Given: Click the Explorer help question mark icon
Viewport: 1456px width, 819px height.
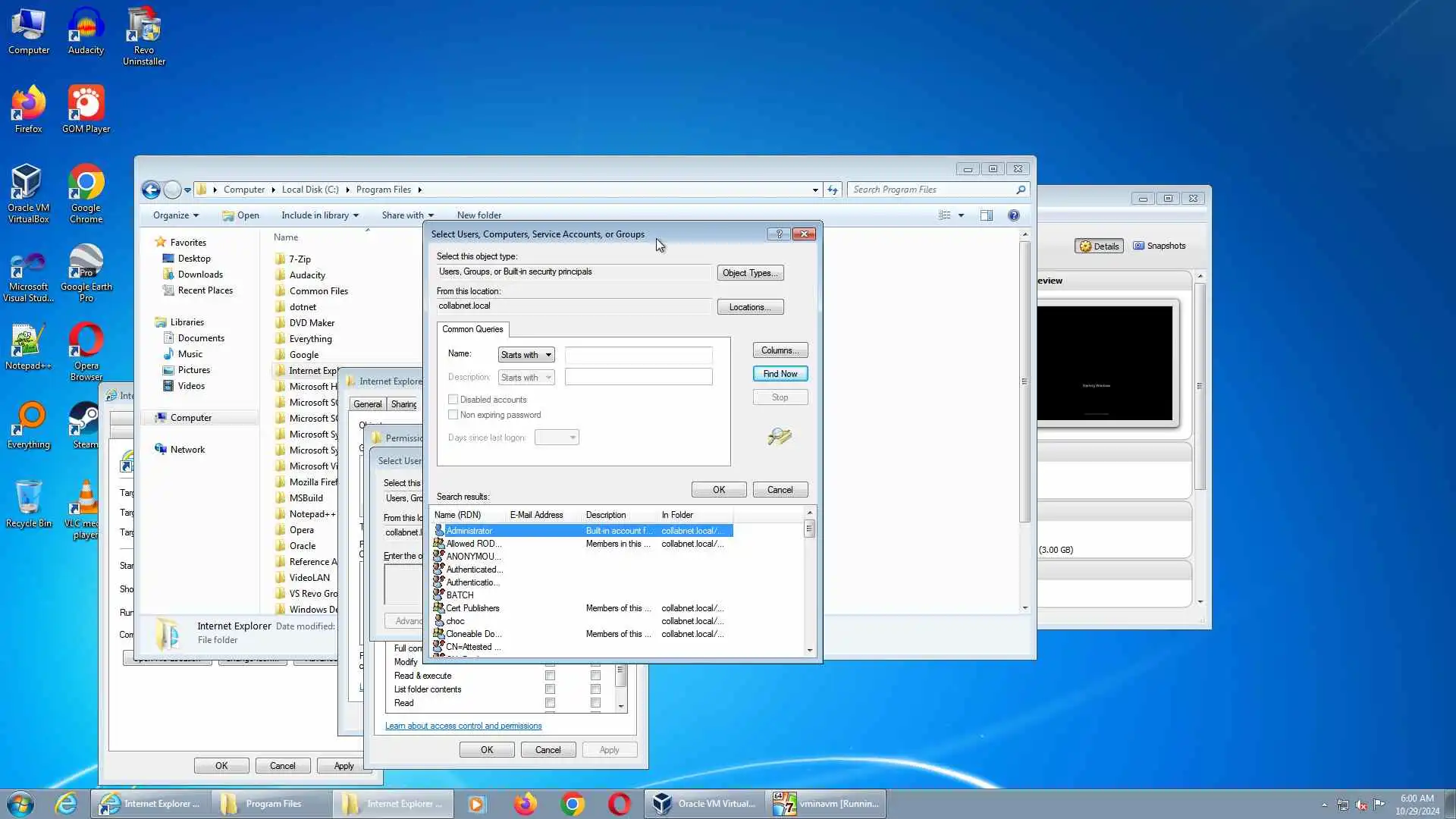Looking at the screenshot, I should [1013, 215].
